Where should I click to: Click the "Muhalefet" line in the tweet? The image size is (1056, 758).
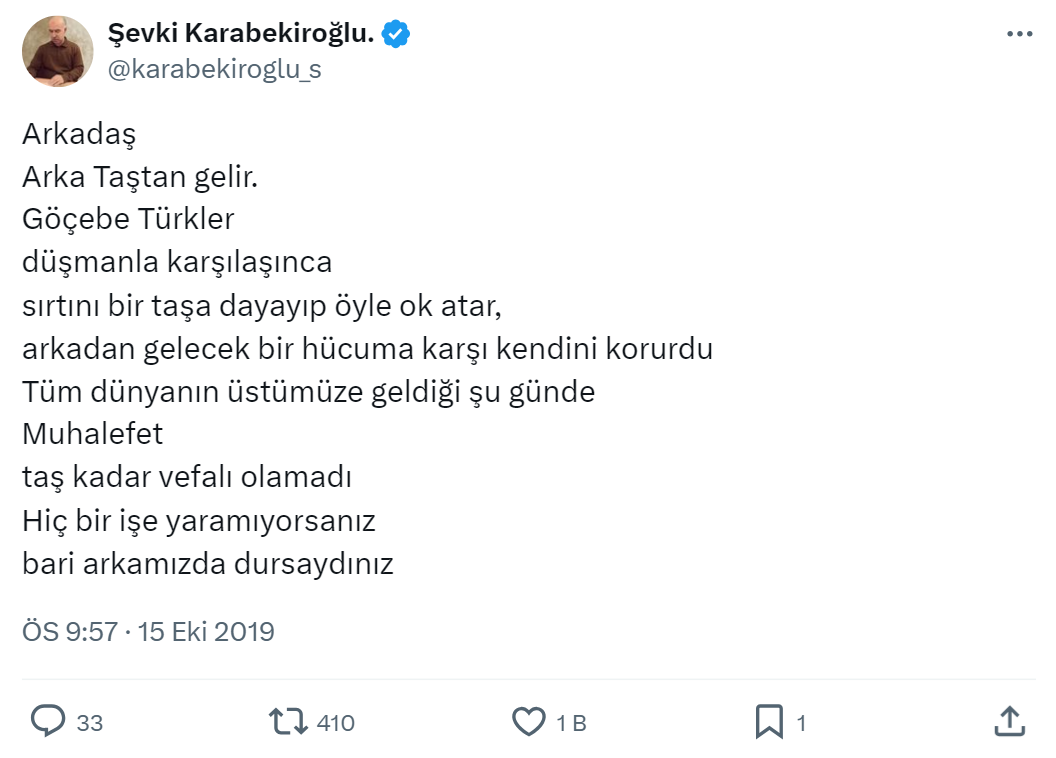[x=92, y=435]
